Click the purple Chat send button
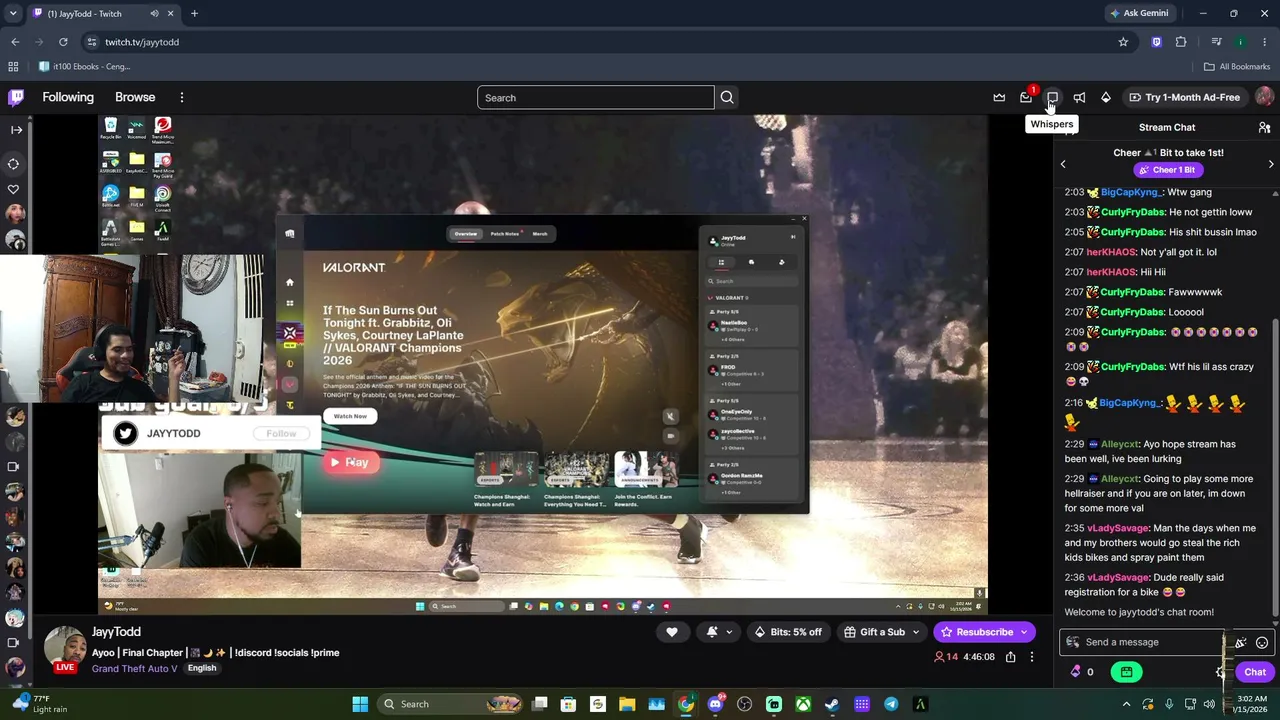Image resolution: width=1280 pixels, height=720 pixels. coord(1255,672)
